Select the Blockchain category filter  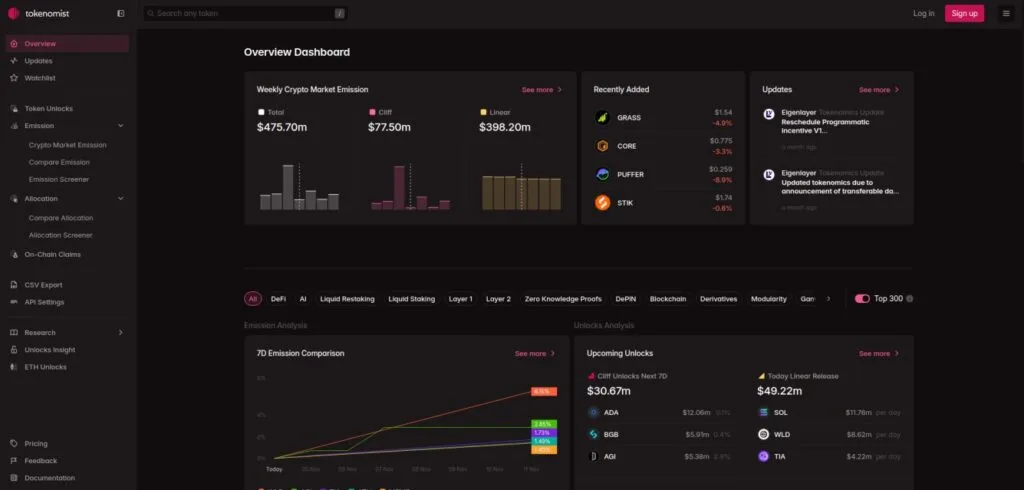pyautogui.click(x=668, y=299)
